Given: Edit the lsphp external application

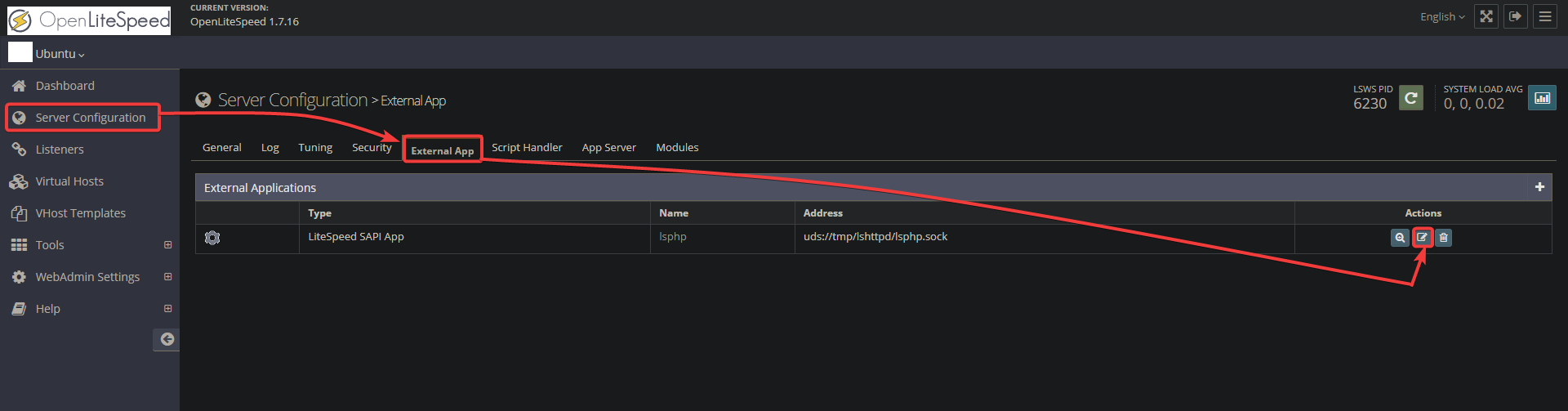Looking at the screenshot, I should click(1422, 238).
